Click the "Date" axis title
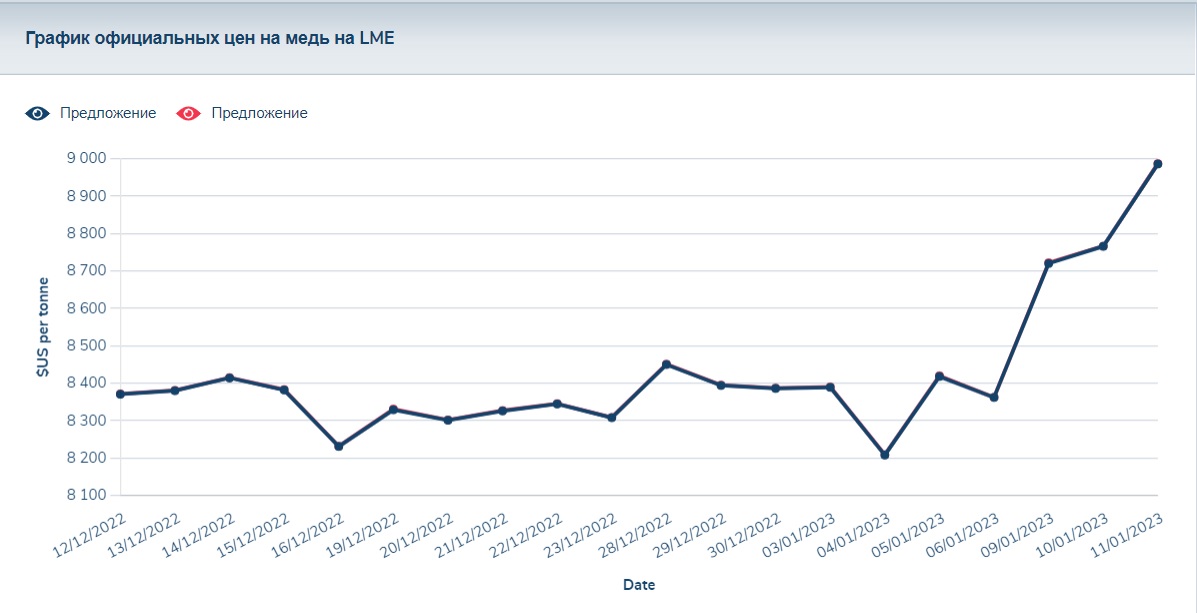 (639, 586)
